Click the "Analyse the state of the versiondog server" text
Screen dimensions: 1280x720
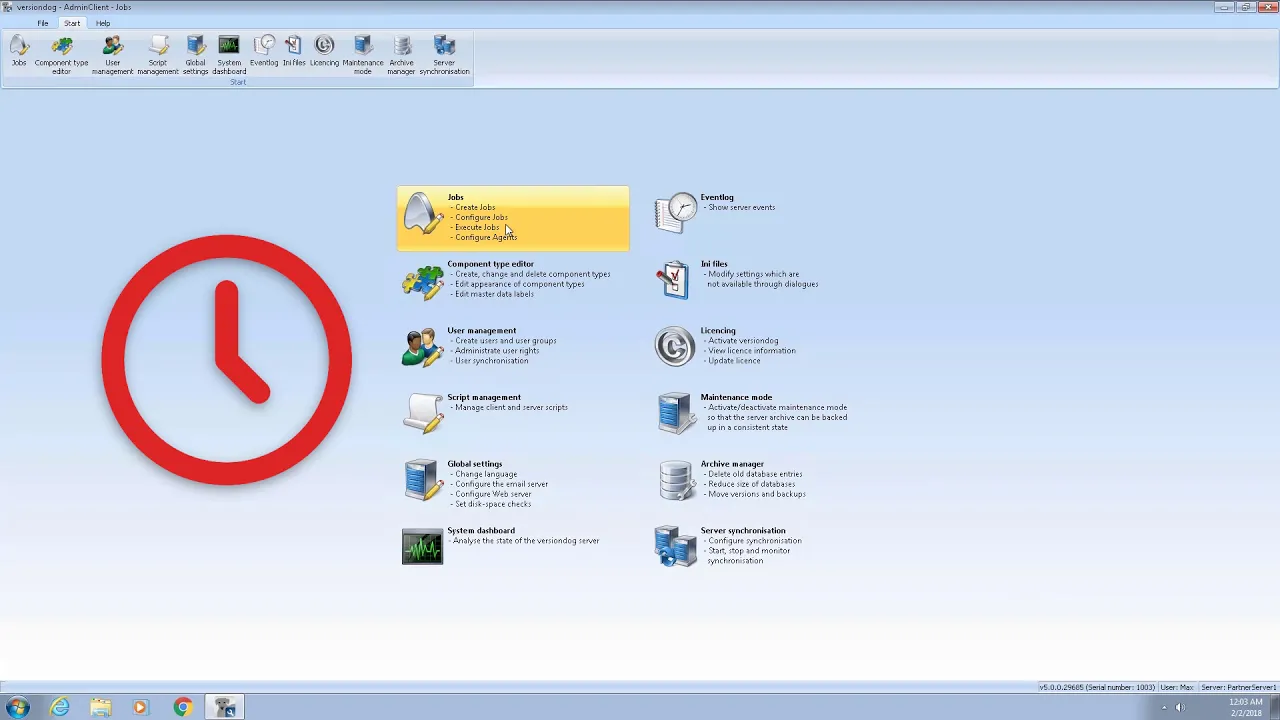coord(525,541)
